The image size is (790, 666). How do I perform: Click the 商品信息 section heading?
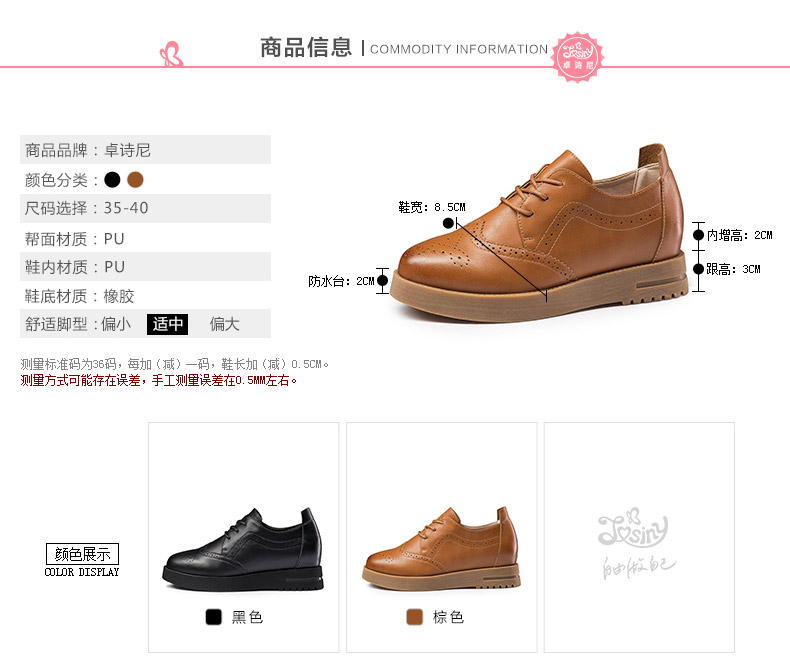[x=306, y=48]
